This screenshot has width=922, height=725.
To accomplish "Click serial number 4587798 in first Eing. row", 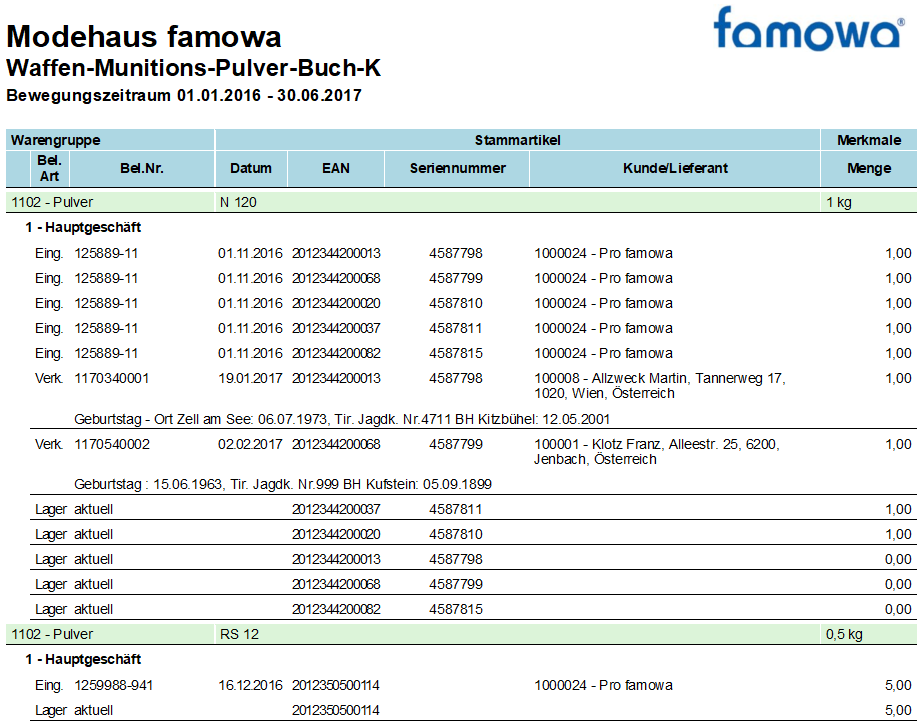I will 456,253.
